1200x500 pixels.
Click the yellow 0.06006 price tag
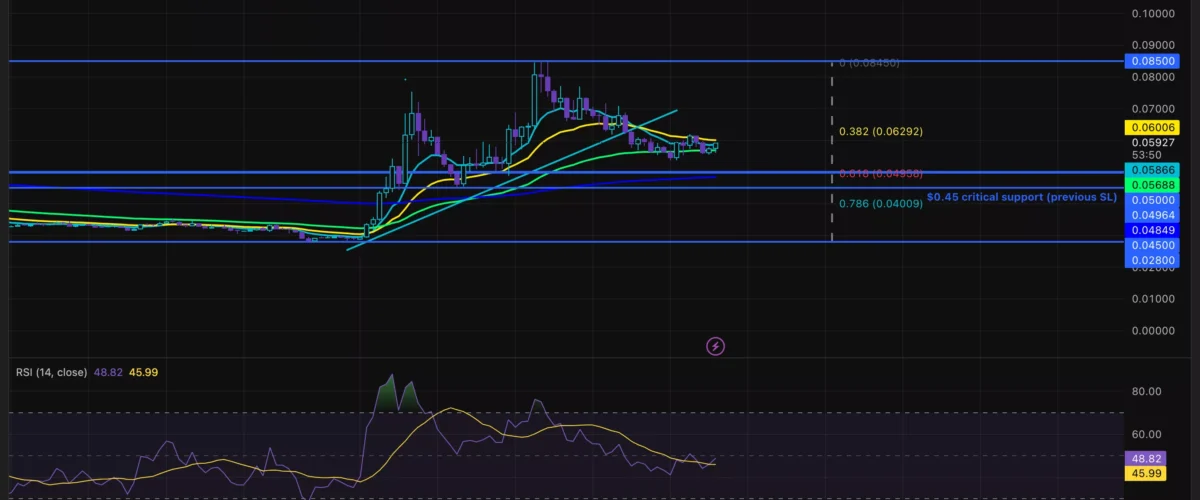(x=1152, y=128)
